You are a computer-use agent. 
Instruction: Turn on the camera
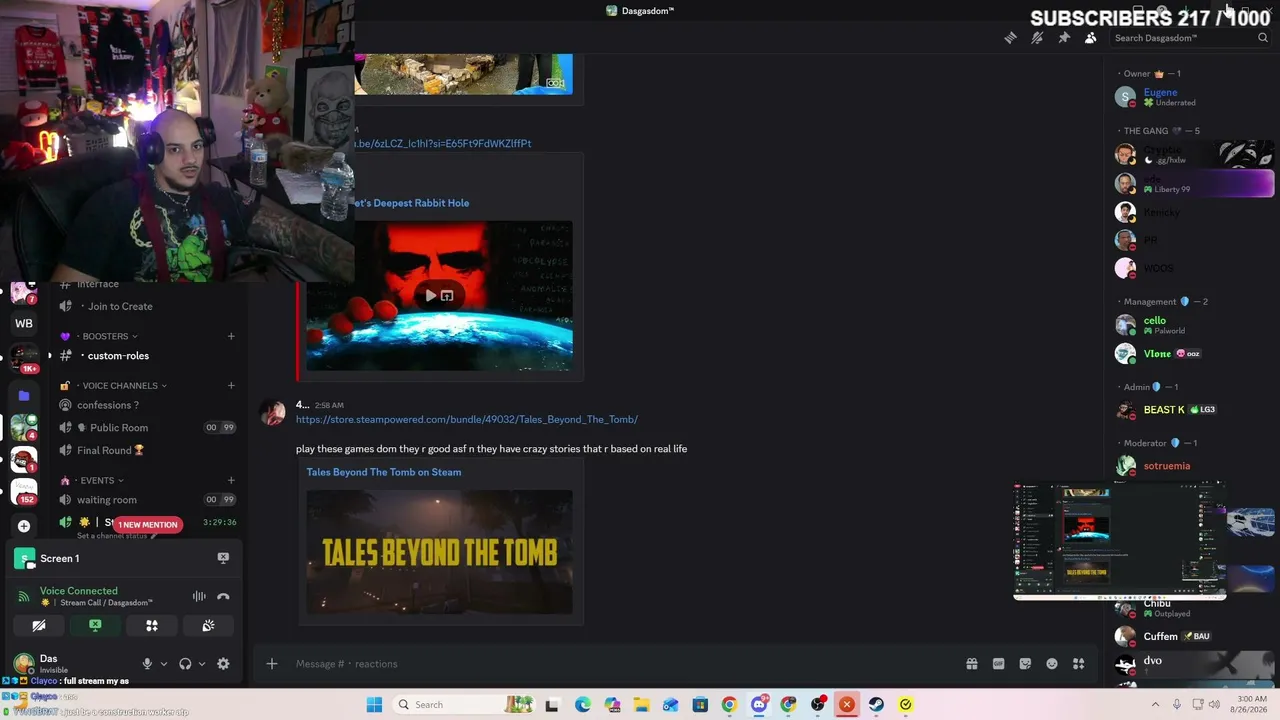click(x=39, y=626)
